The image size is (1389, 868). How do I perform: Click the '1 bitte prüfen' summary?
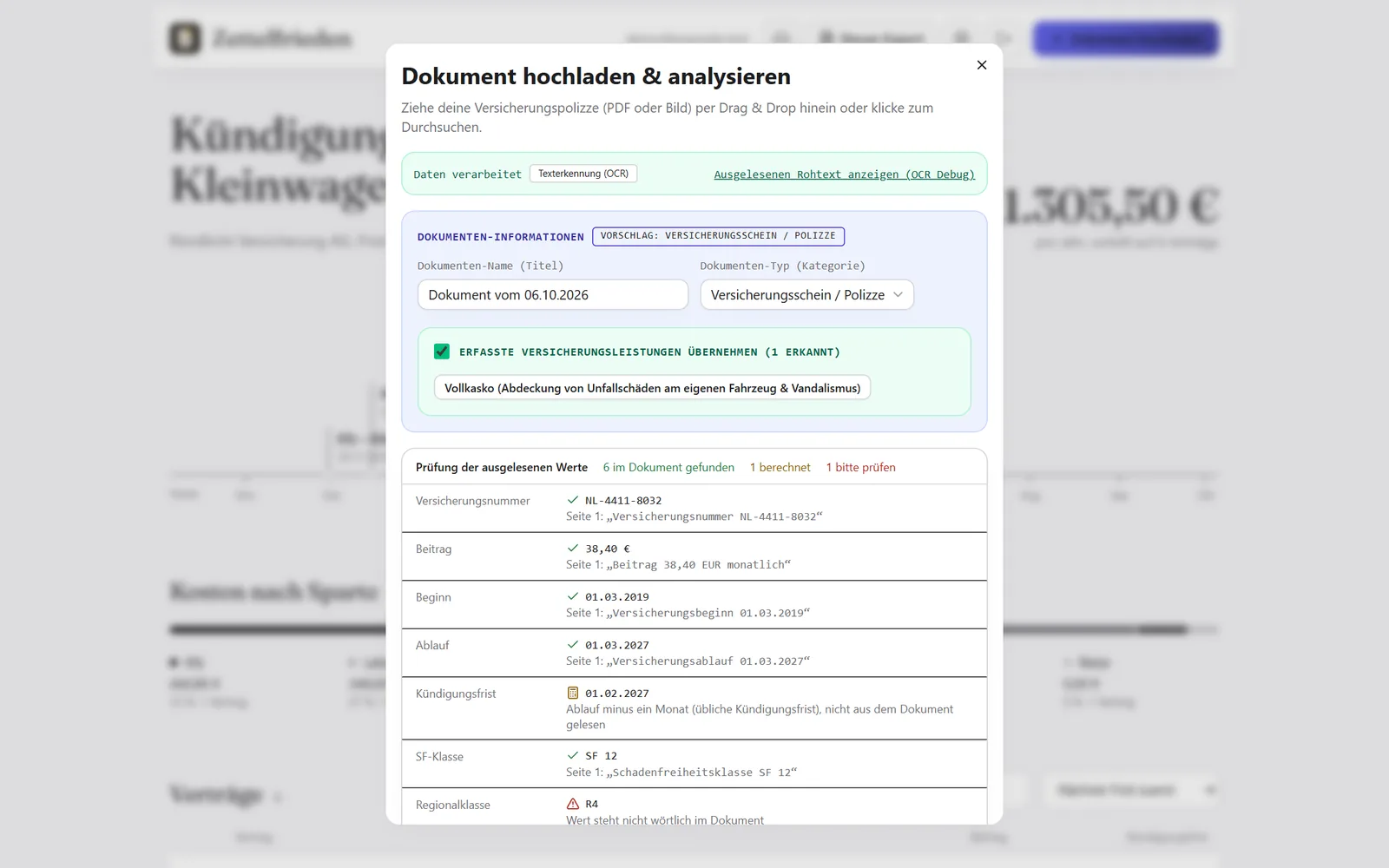click(860, 467)
